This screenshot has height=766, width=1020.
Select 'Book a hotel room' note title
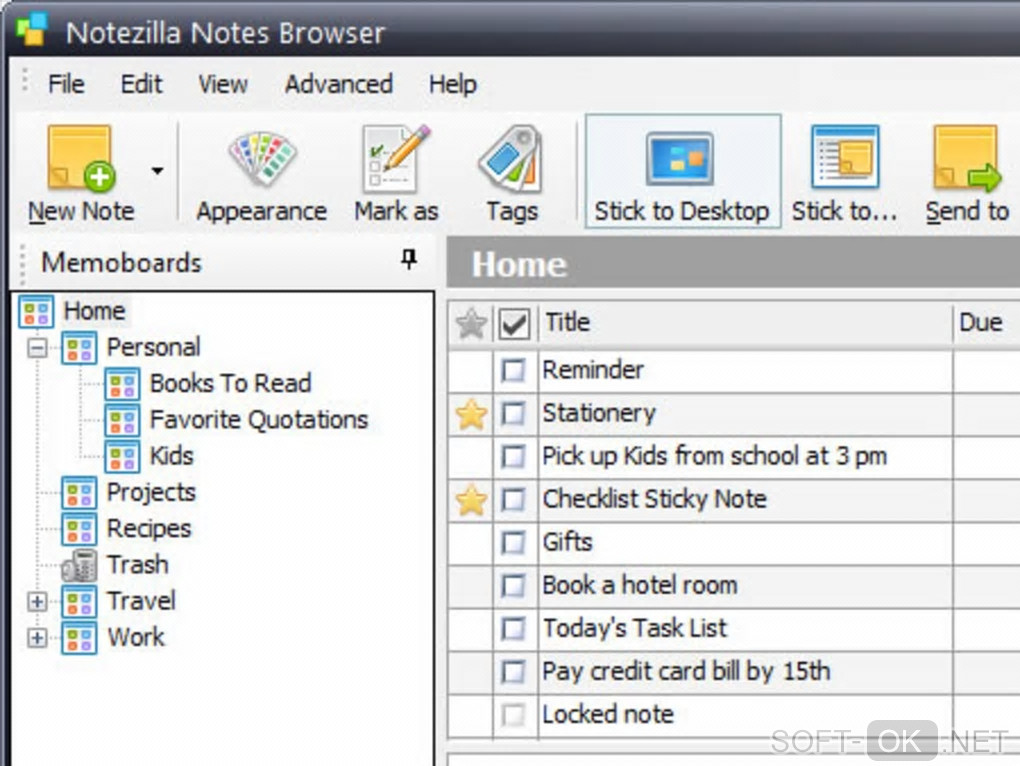click(x=640, y=585)
